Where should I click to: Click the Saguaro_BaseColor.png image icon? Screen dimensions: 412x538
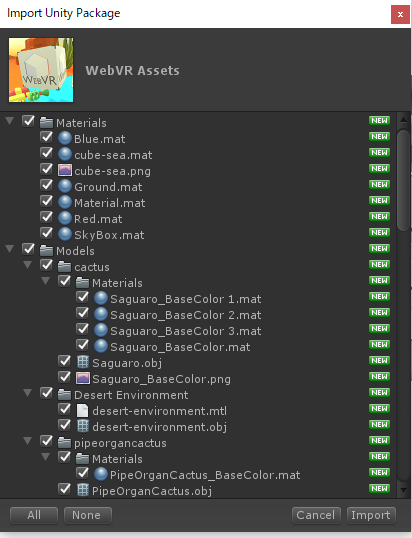[83, 378]
